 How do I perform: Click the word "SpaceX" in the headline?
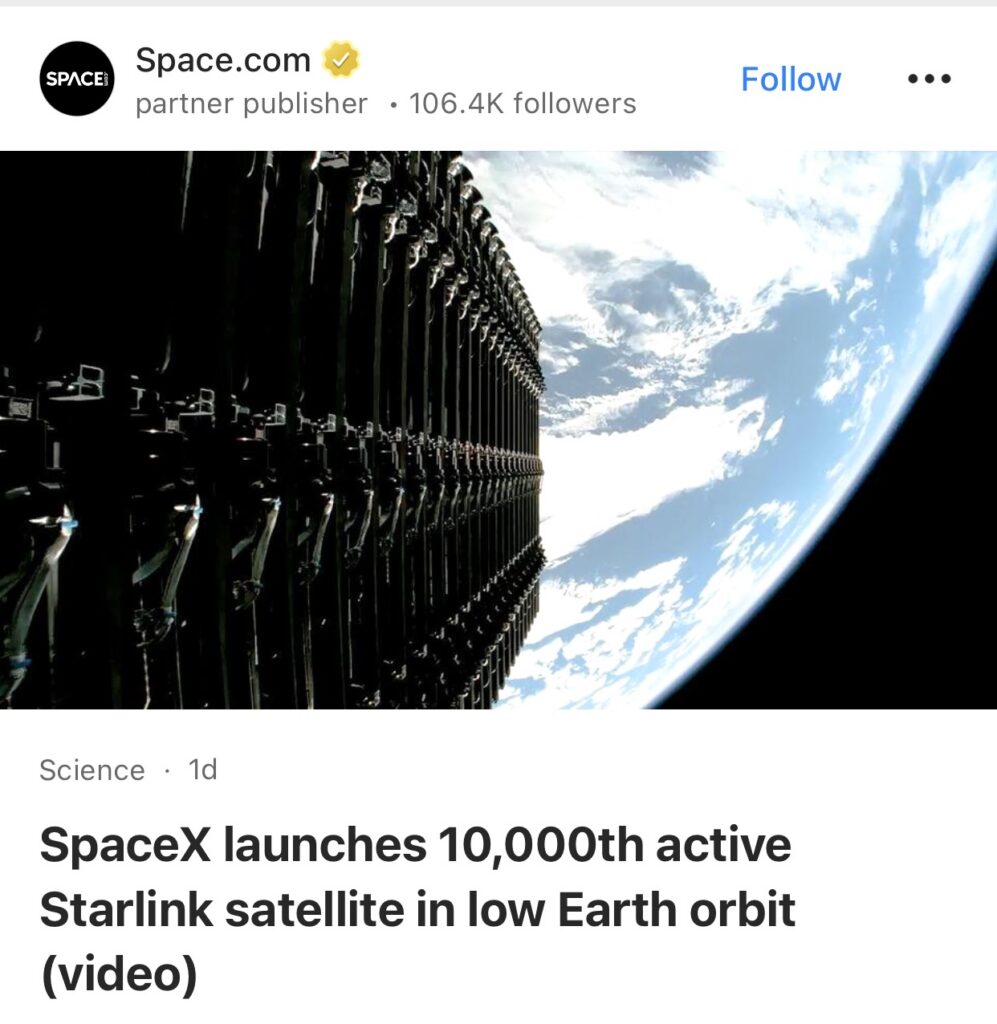[x=124, y=847]
